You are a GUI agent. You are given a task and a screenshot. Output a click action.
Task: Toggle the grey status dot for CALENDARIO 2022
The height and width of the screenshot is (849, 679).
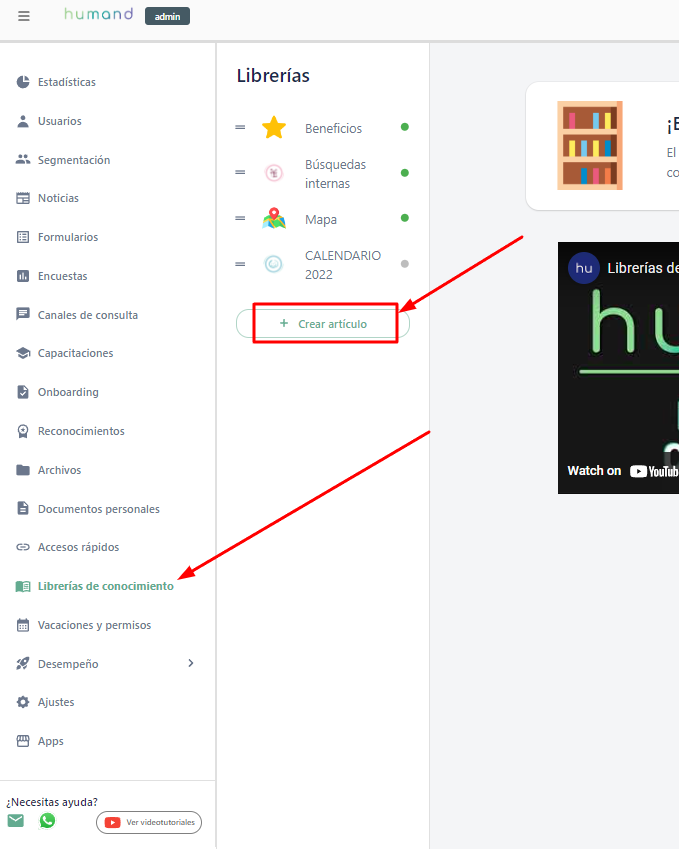pos(405,264)
